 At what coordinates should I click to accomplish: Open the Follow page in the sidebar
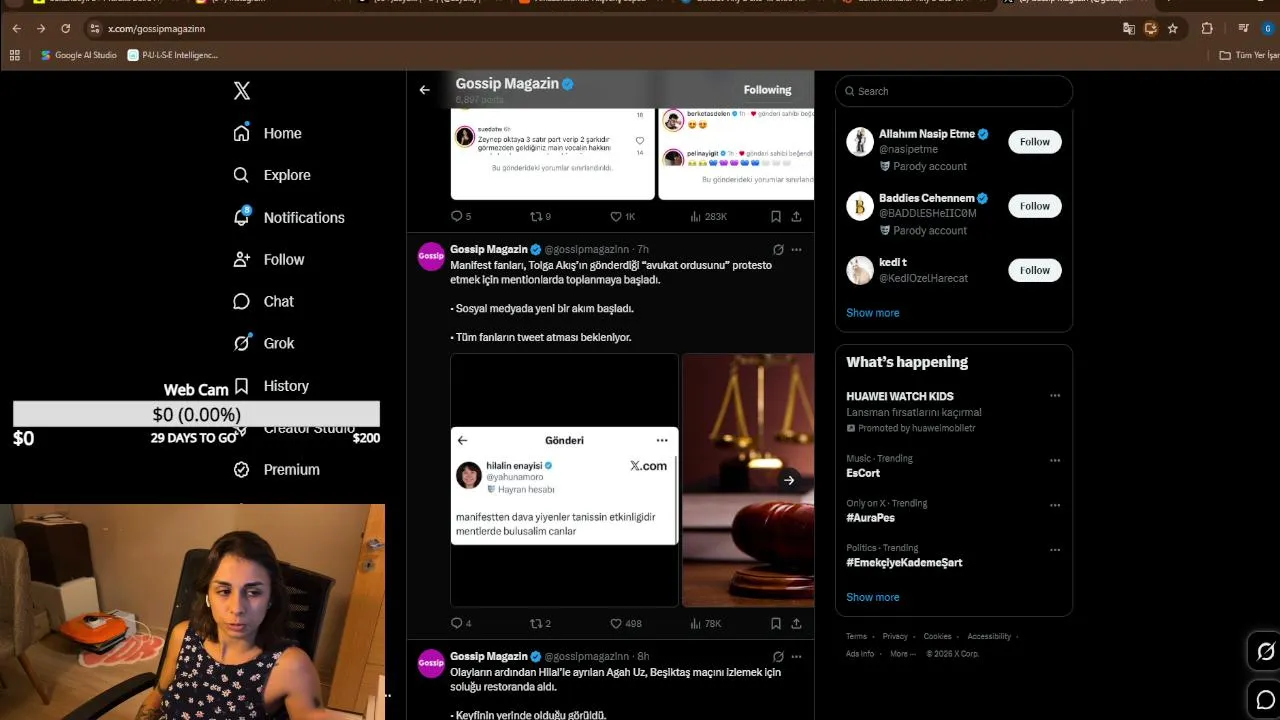click(x=268, y=259)
